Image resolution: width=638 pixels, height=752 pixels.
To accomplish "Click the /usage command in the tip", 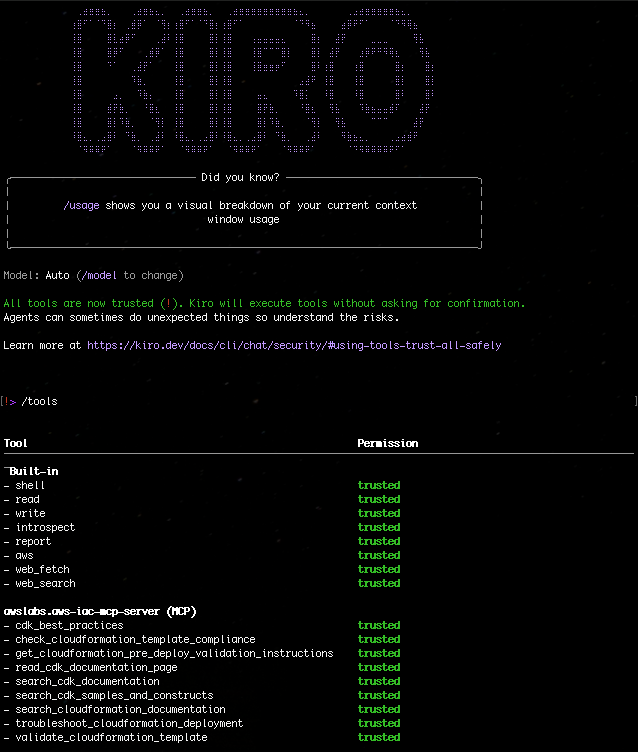I will point(81,205).
